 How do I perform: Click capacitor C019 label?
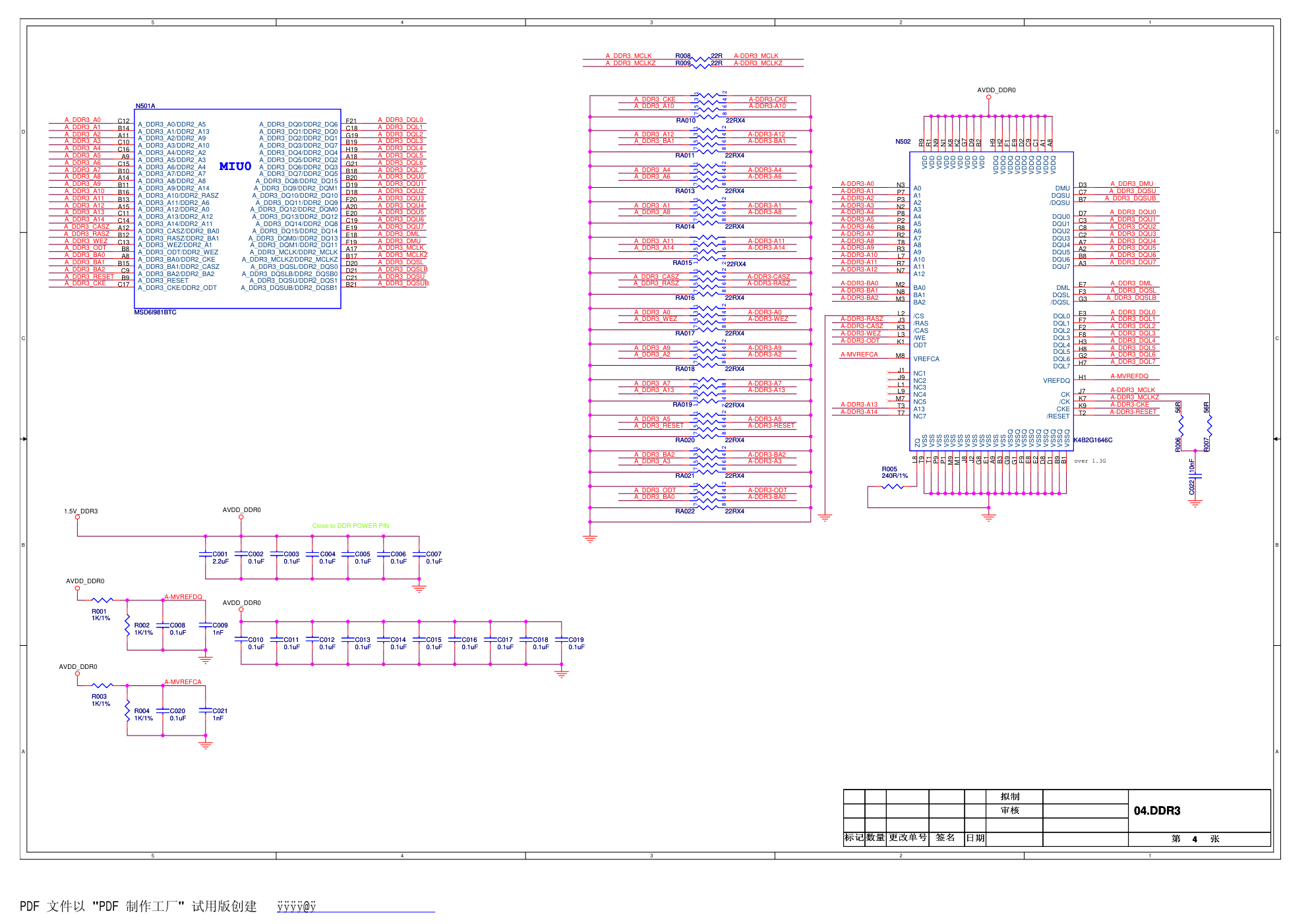tap(576, 640)
